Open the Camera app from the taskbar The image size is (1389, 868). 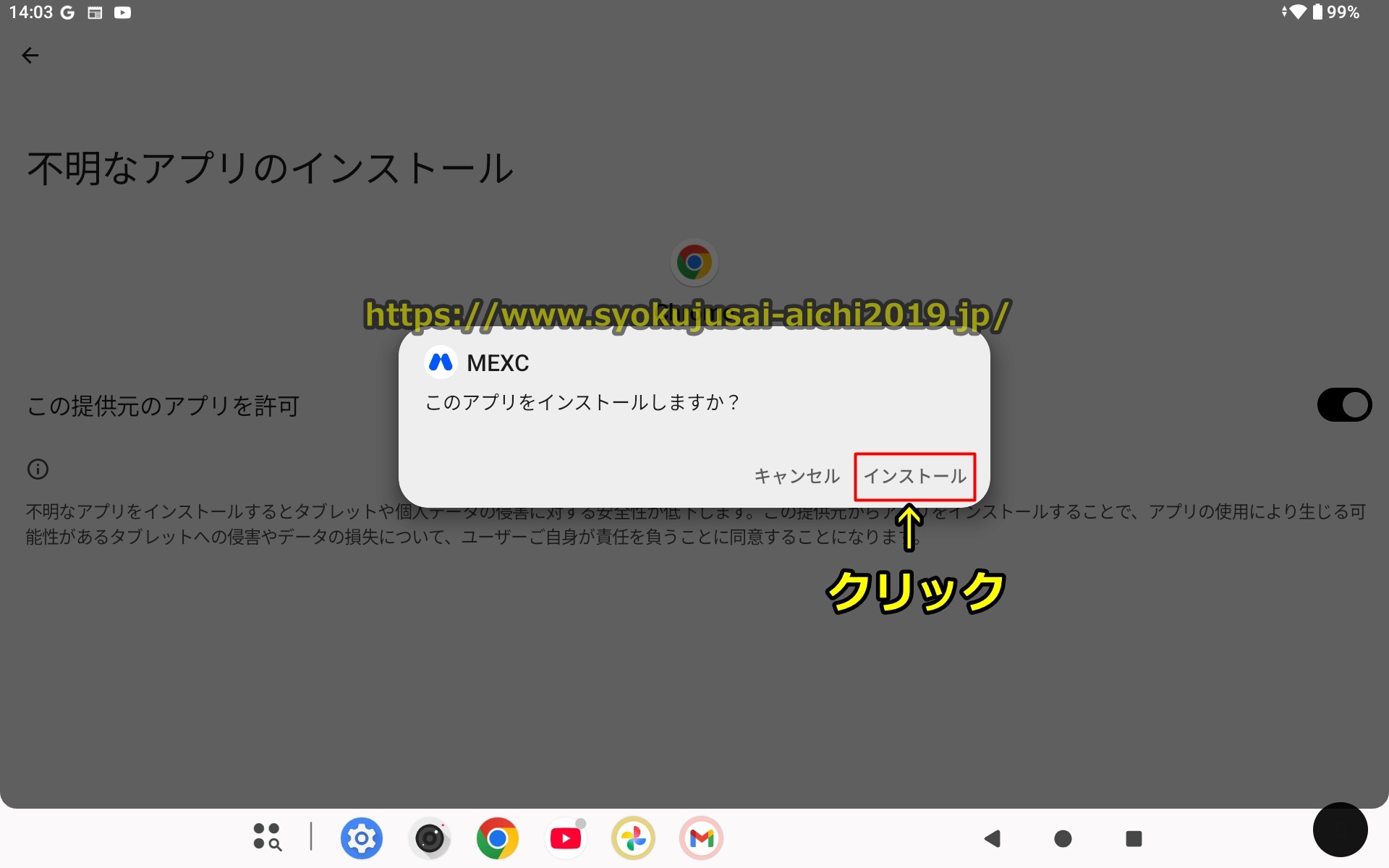(430, 838)
